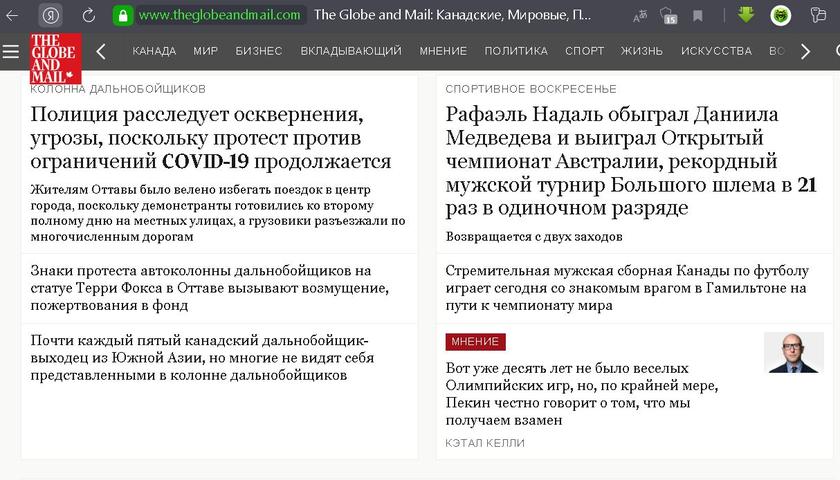Open the hamburger site menu
Screen dimensions: 840x480
click(11, 51)
